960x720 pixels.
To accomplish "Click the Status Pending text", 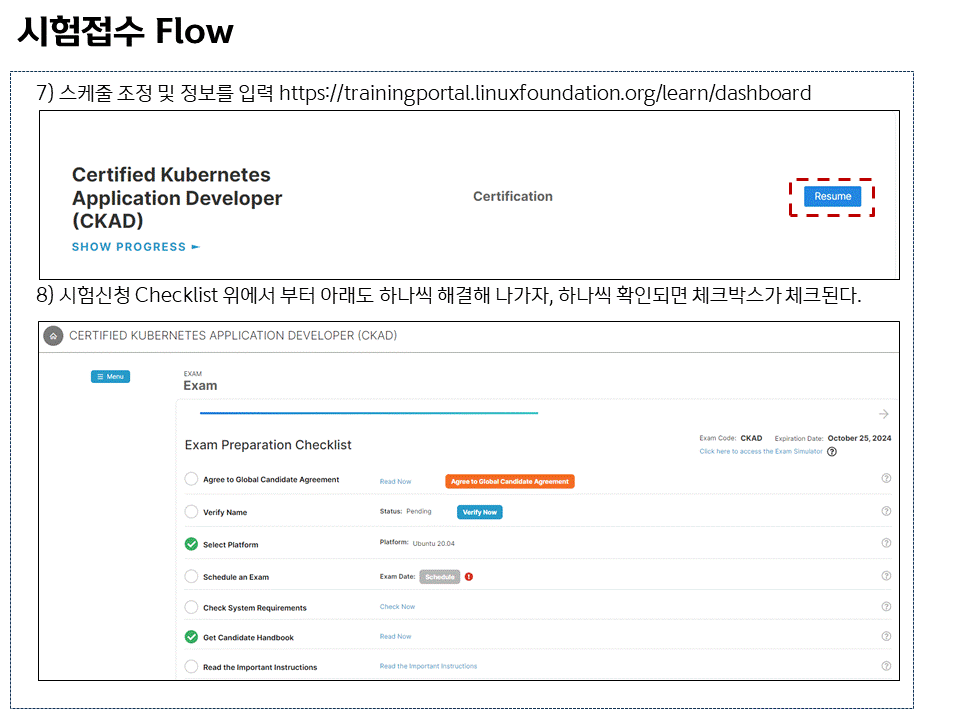I will click(x=405, y=511).
